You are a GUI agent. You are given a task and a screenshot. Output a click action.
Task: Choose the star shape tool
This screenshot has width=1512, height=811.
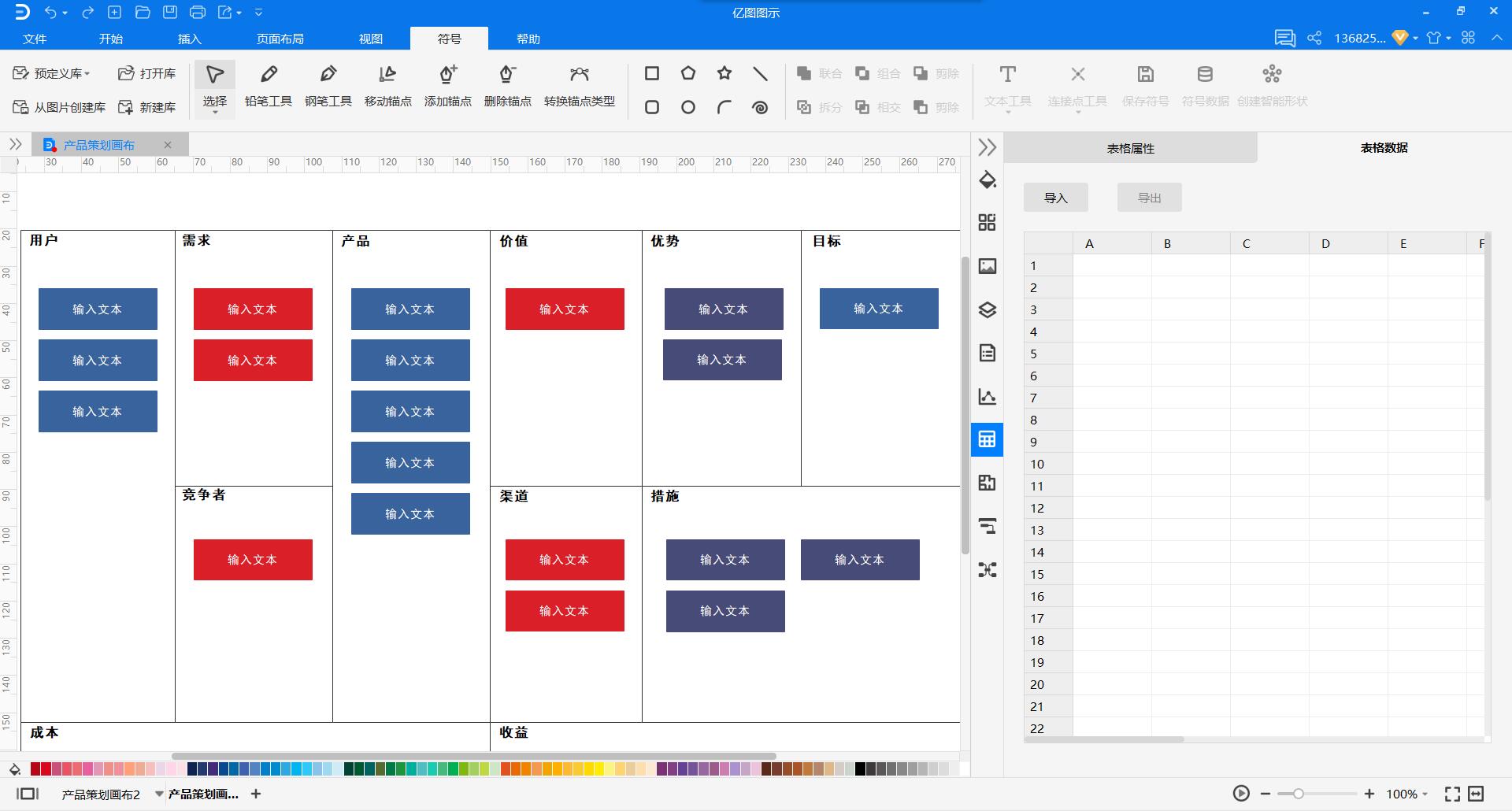724,73
